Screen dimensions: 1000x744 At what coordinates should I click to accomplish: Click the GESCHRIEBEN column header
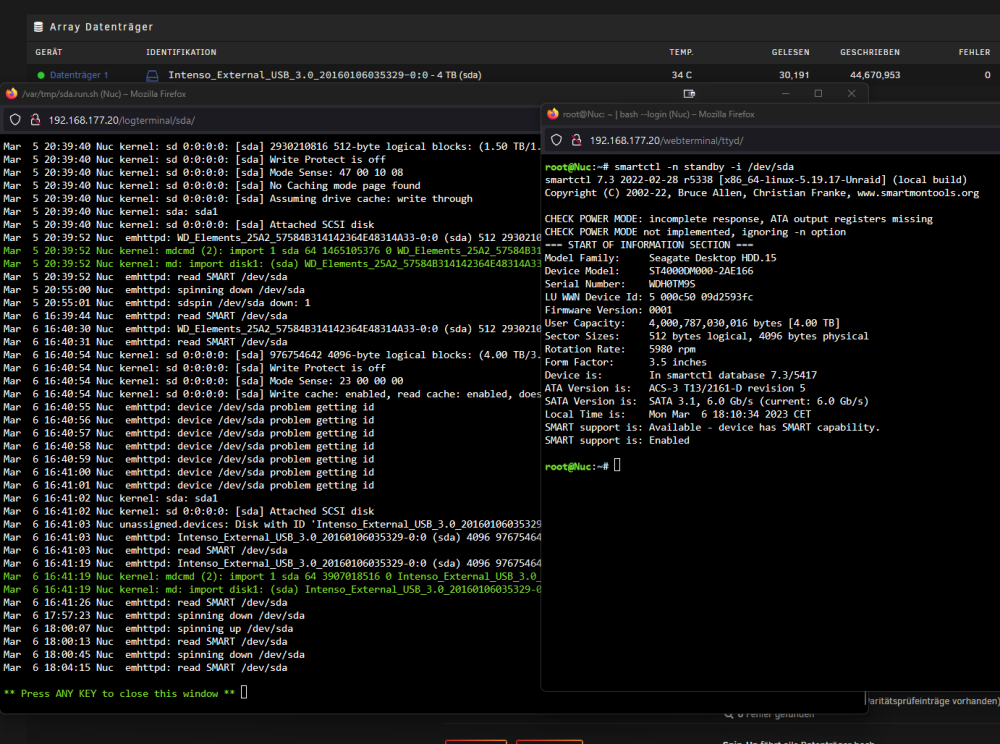870,52
